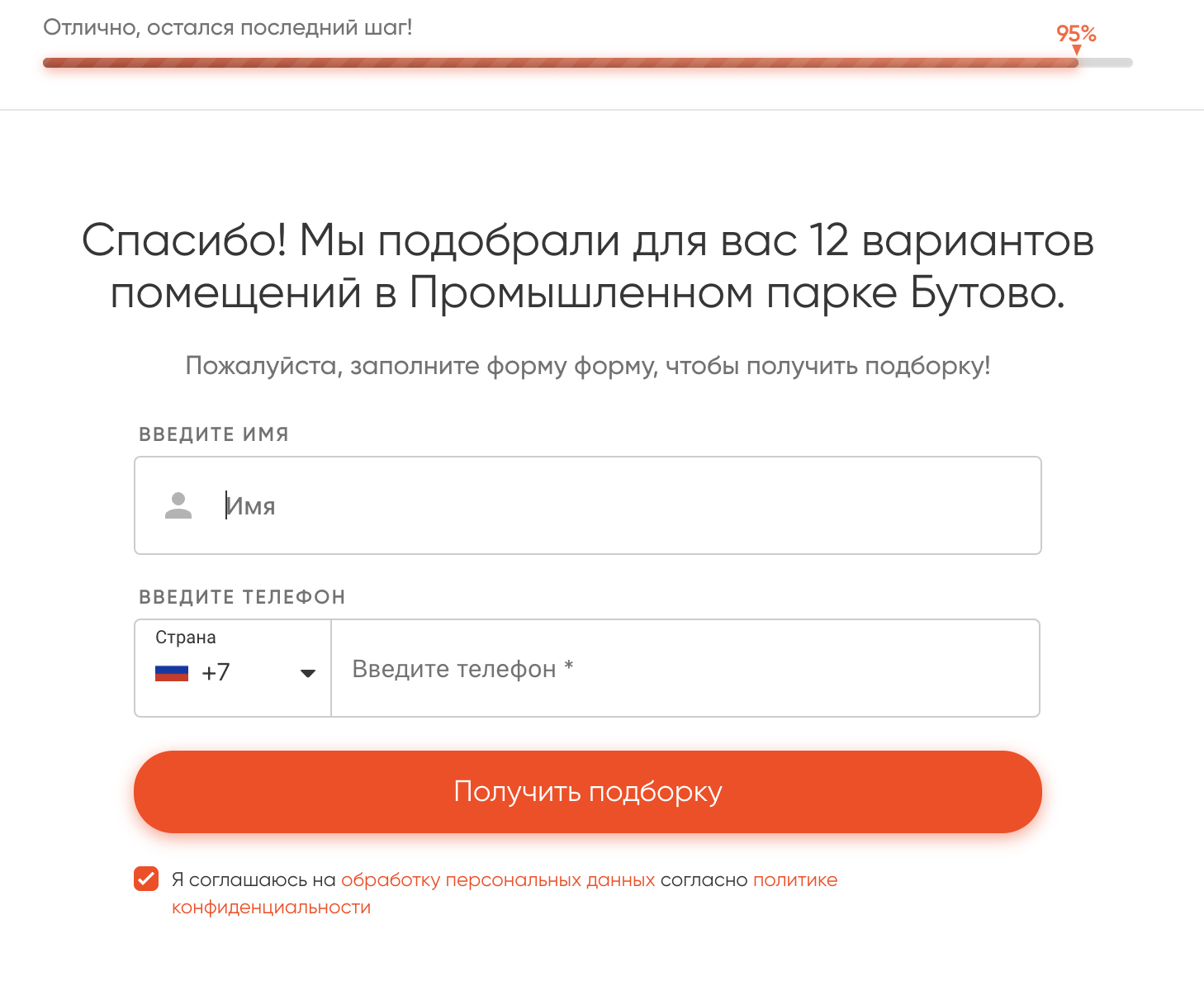Focus the 'Имя' name input field
This screenshot has width=1204, height=986.
pos(628,505)
